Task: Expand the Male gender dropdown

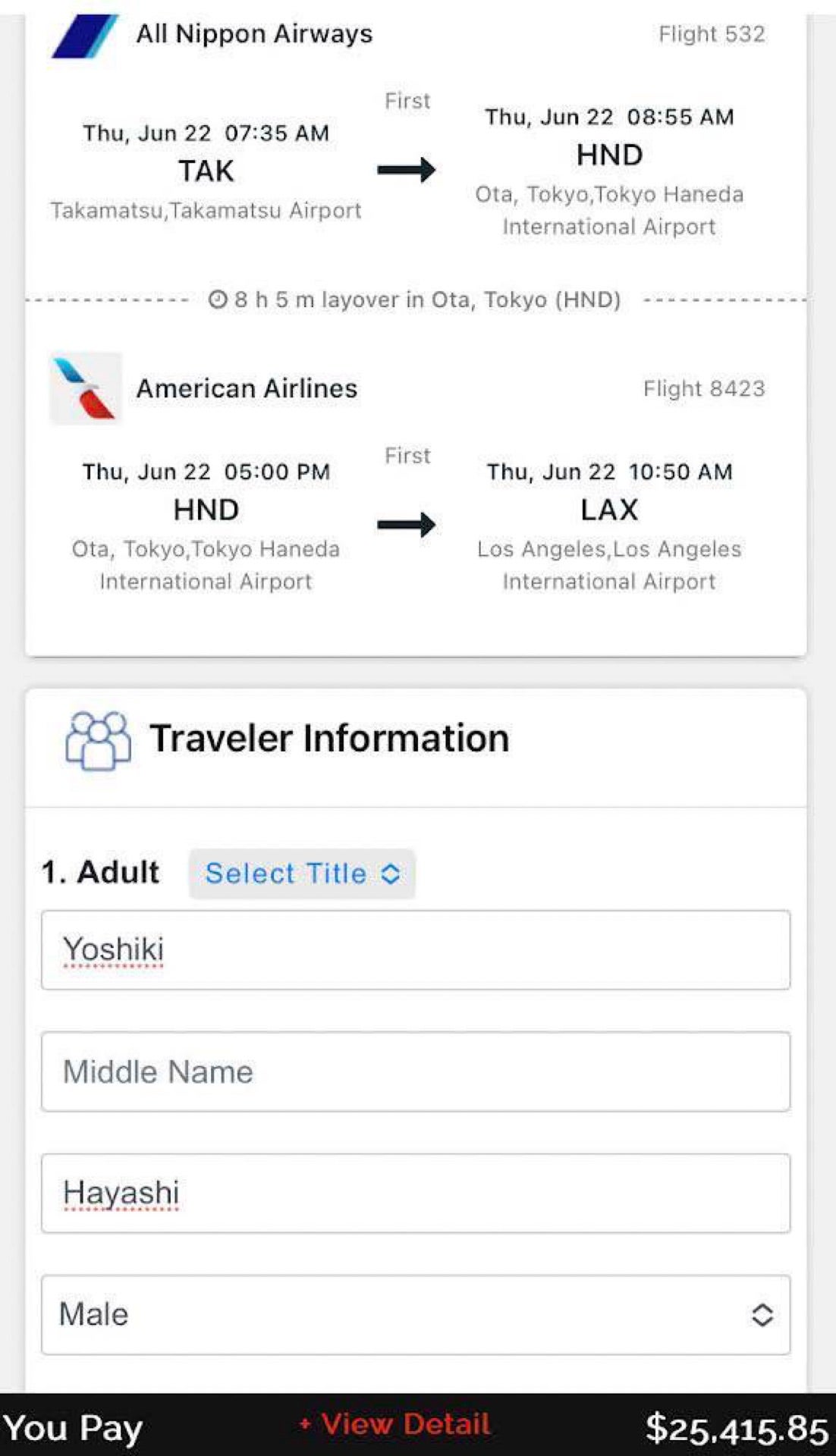Action: 415,1314
